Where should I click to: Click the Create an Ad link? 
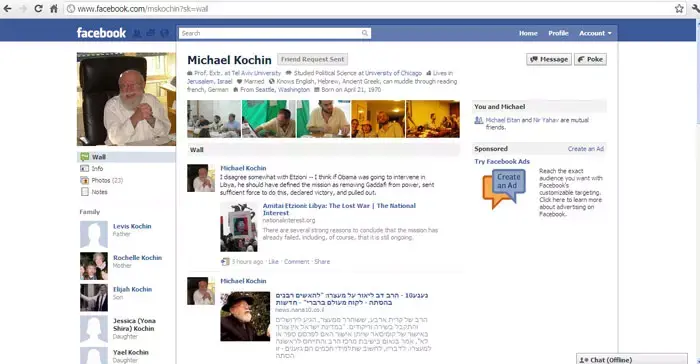tap(586, 149)
